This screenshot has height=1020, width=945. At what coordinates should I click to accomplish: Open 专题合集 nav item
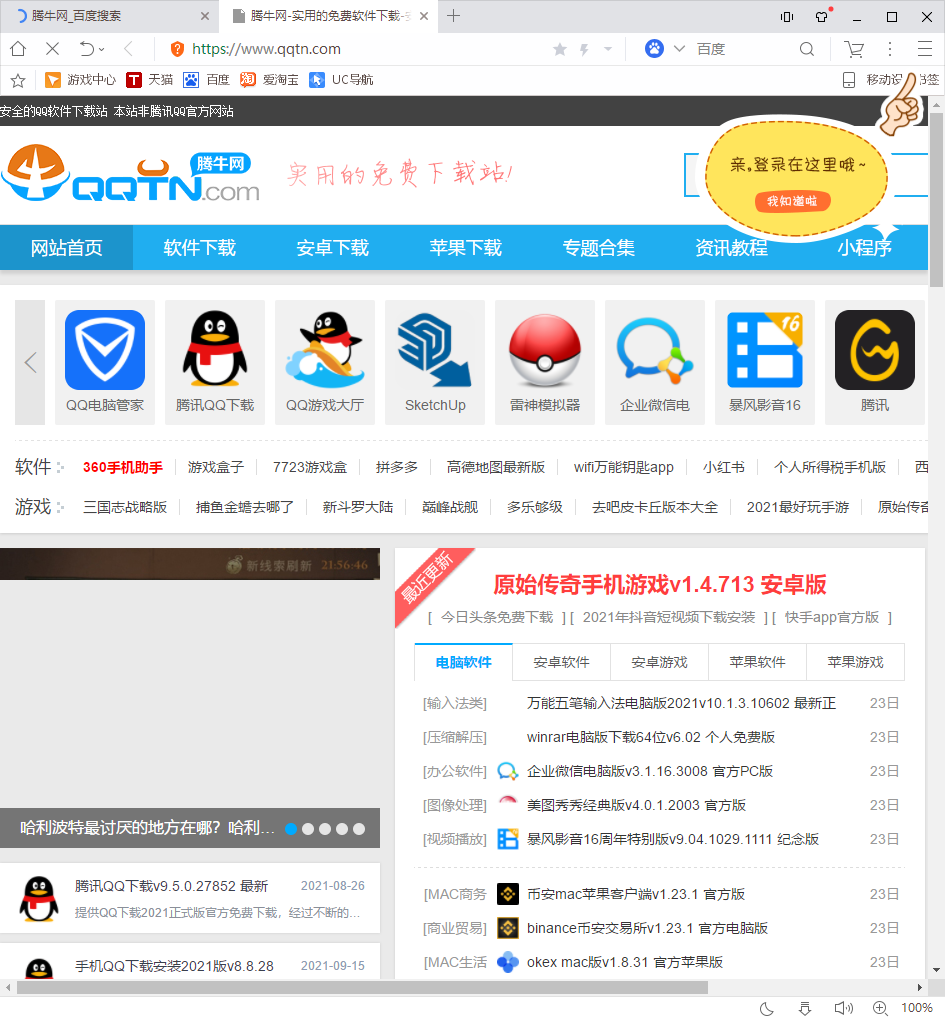pos(598,248)
